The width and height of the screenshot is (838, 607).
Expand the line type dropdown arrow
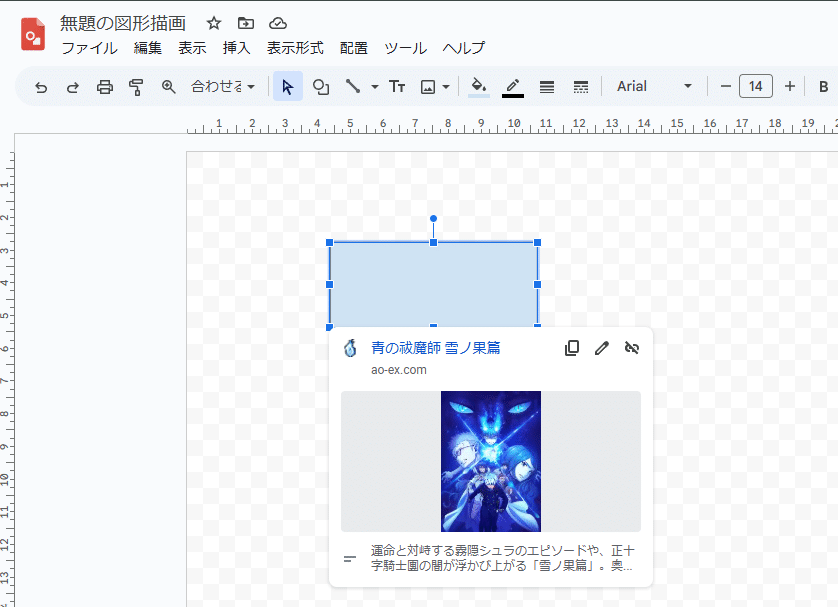(x=375, y=87)
